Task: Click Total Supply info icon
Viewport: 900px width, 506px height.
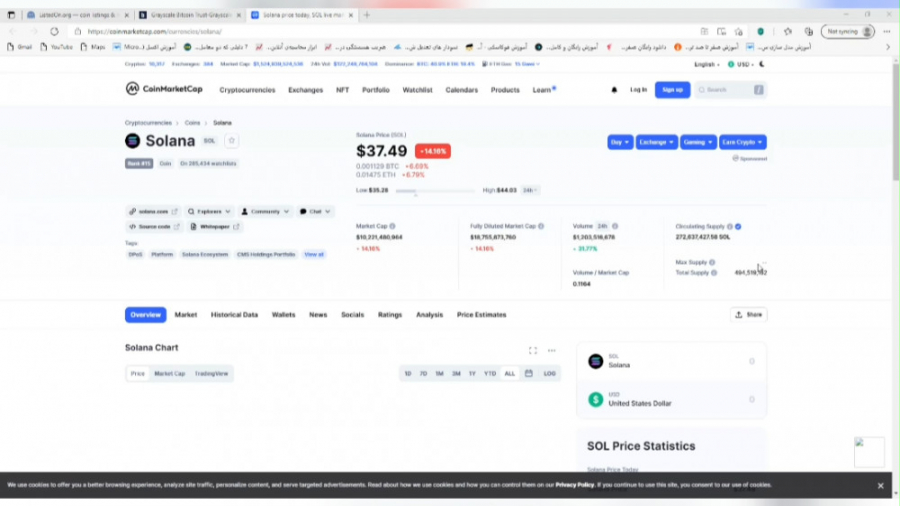Action: [x=714, y=273]
